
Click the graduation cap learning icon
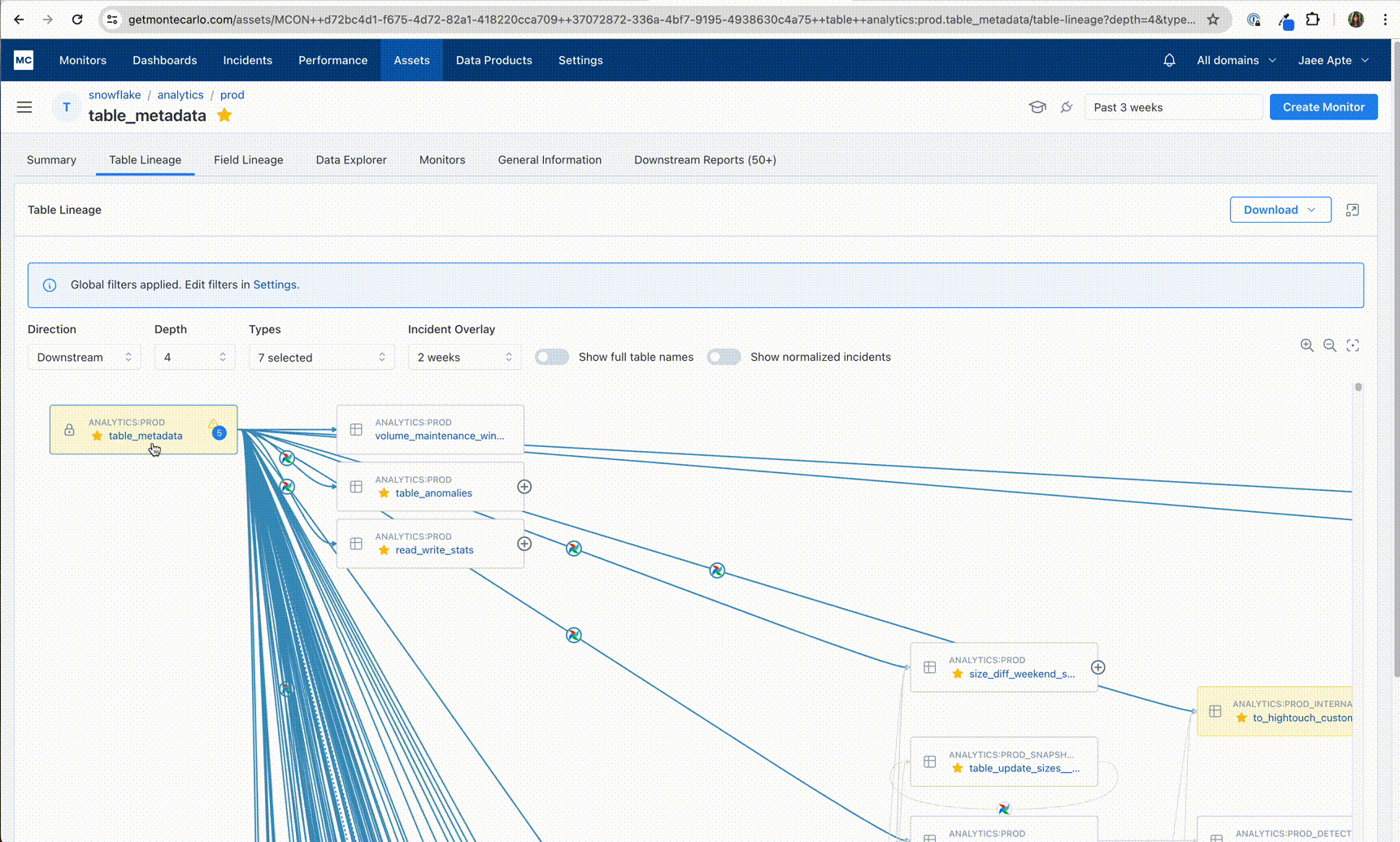coord(1037,107)
